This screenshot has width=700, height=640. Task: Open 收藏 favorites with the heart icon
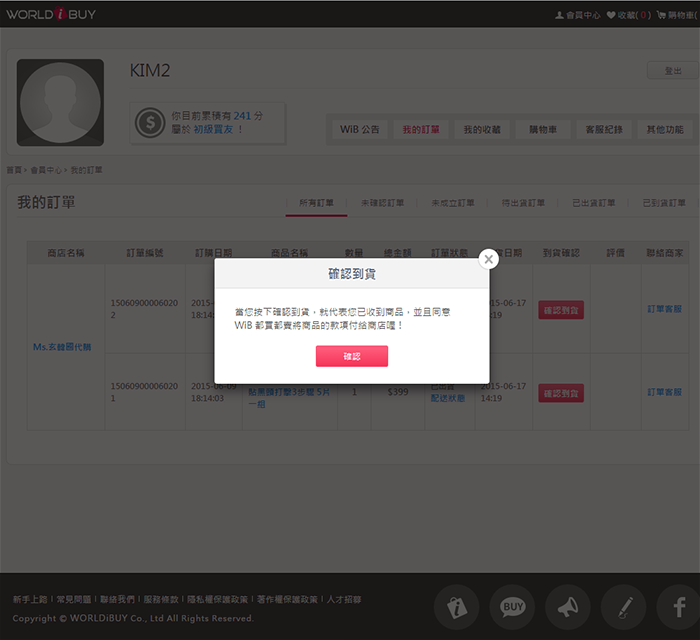629,15
